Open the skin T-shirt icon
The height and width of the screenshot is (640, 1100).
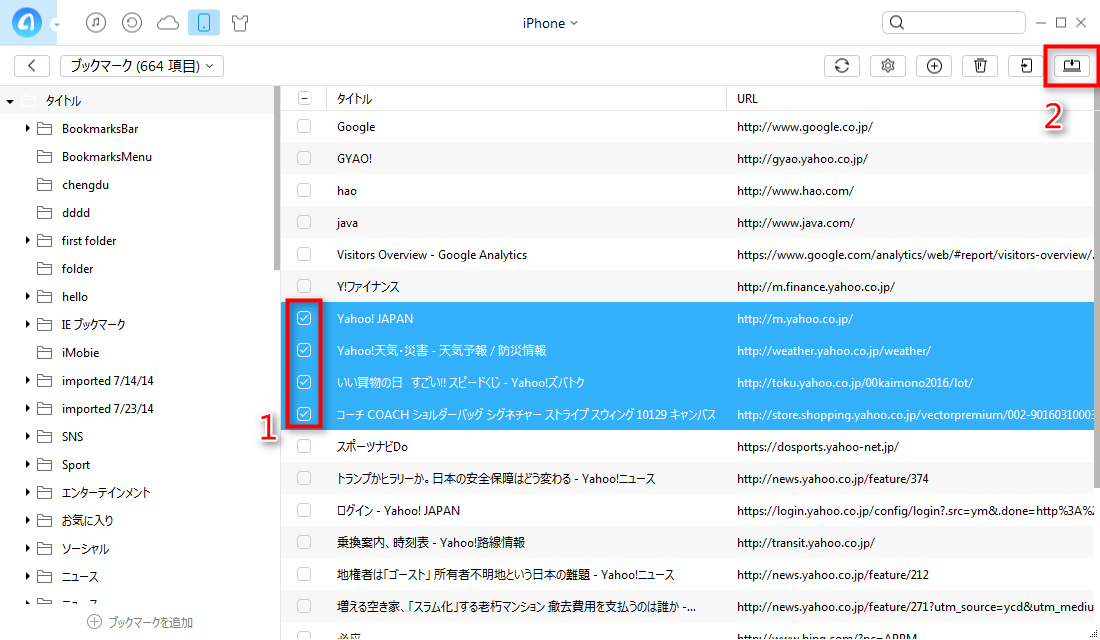pos(240,23)
